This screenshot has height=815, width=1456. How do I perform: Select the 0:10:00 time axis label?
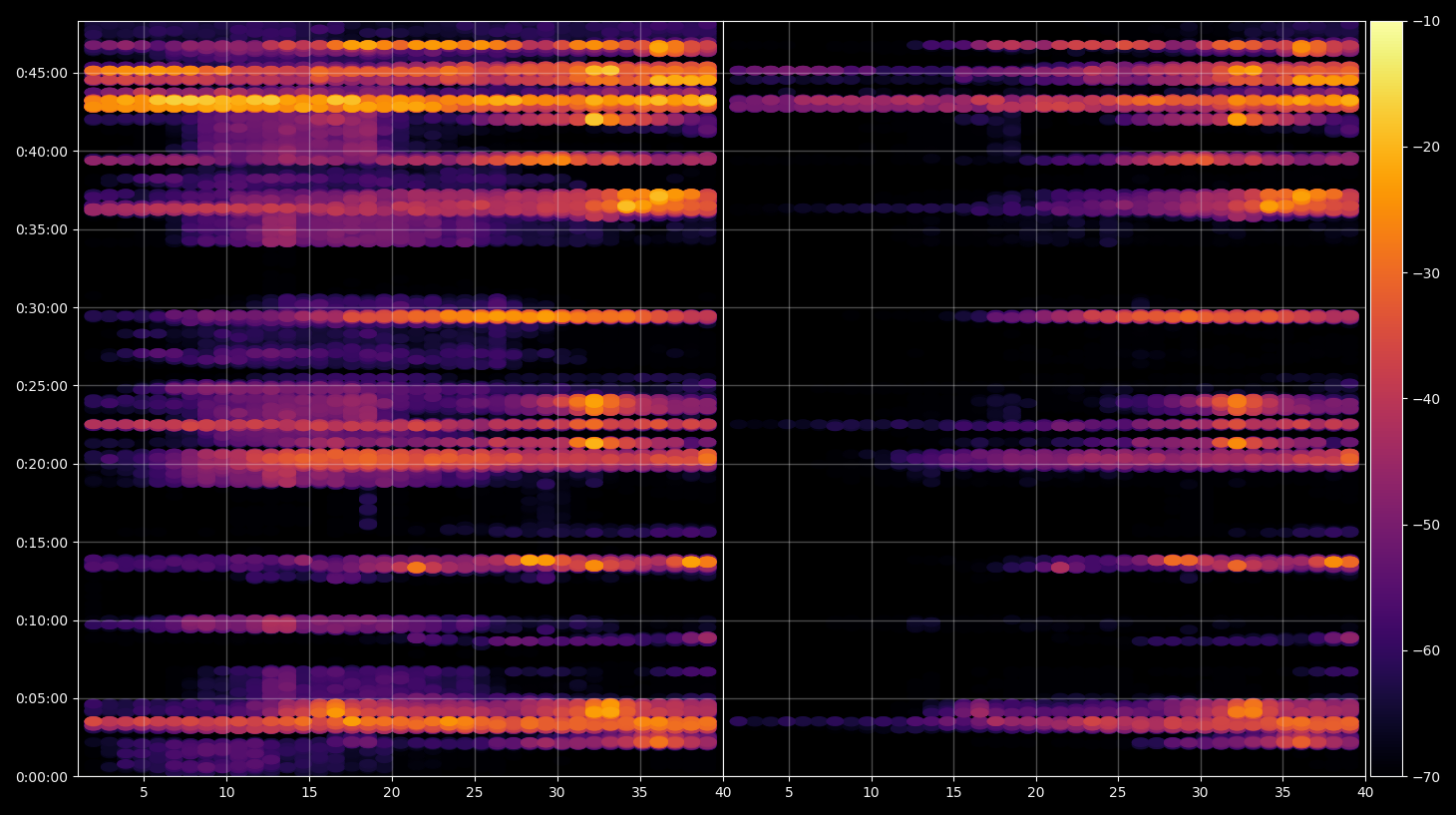(42, 620)
